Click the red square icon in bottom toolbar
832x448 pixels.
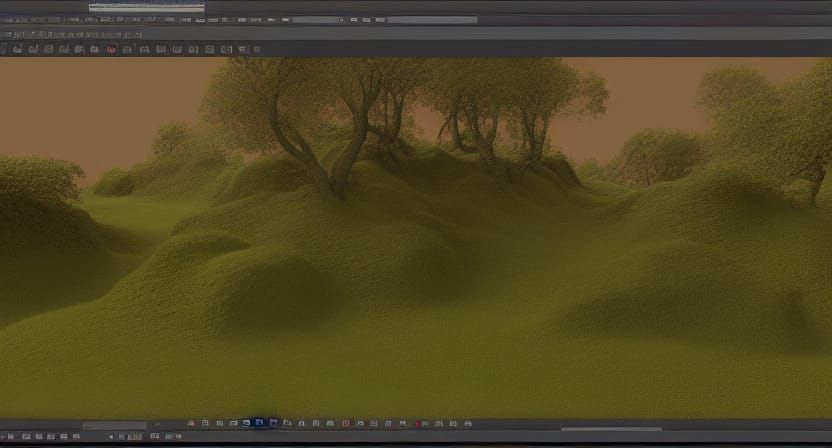pyautogui.click(x=345, y=424)
